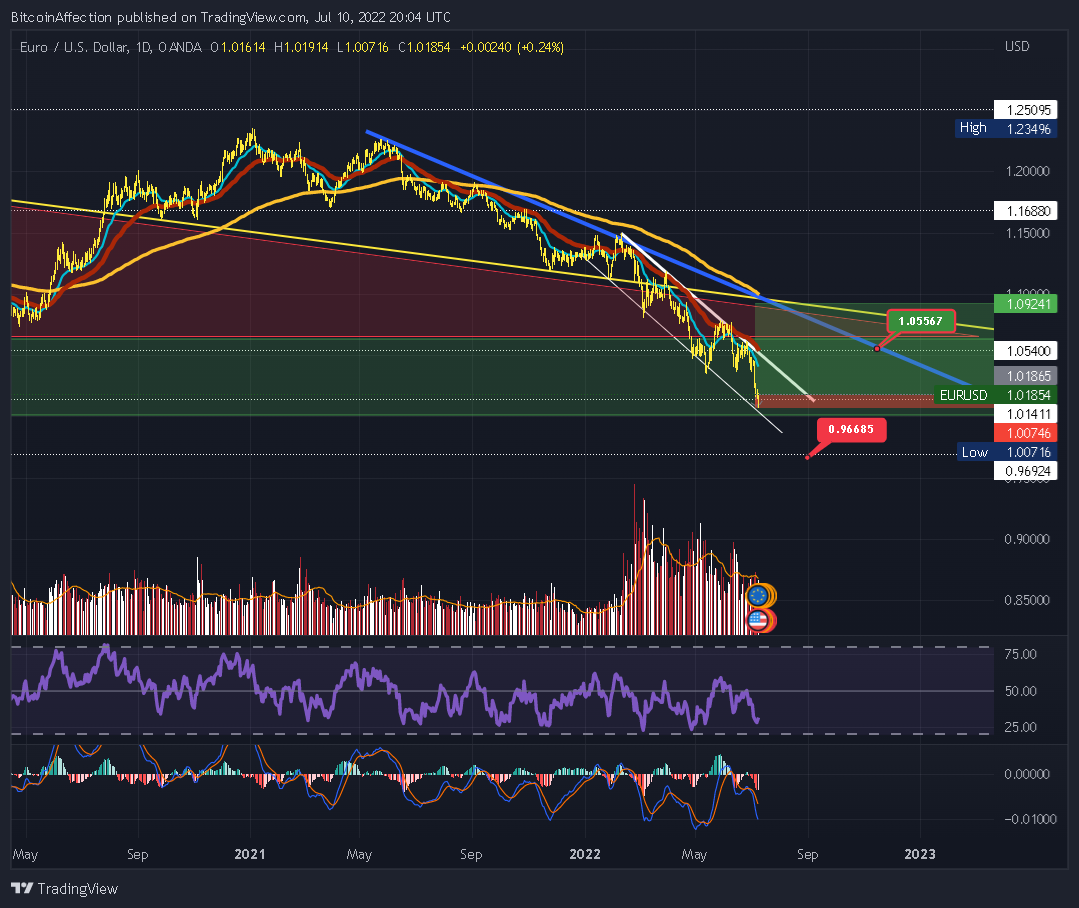Select the green 1.05567 price callout
This screenshot has width=1079, height=908.
[x=920, y=321]
